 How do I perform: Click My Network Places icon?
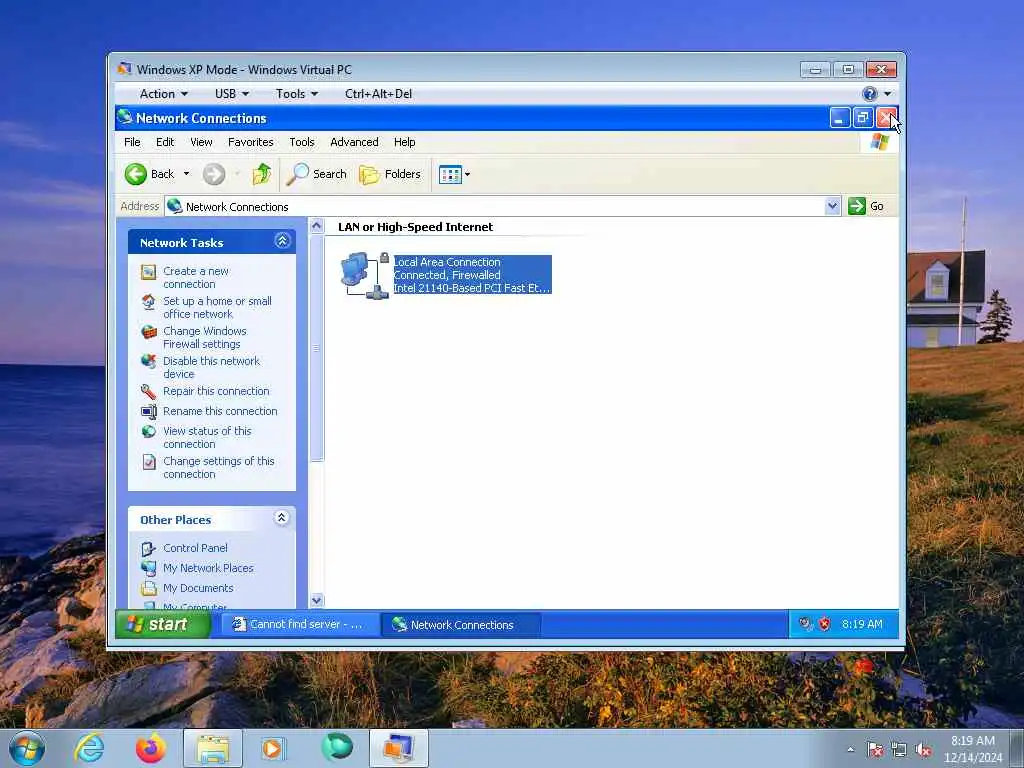pyautogui.click(x=149, y=568)
